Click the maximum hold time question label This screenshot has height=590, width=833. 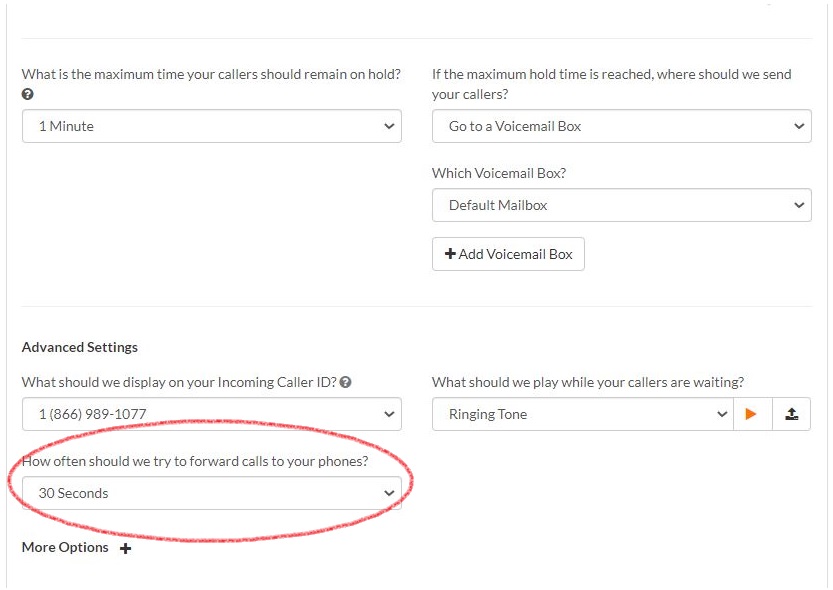tap(211, 74)
